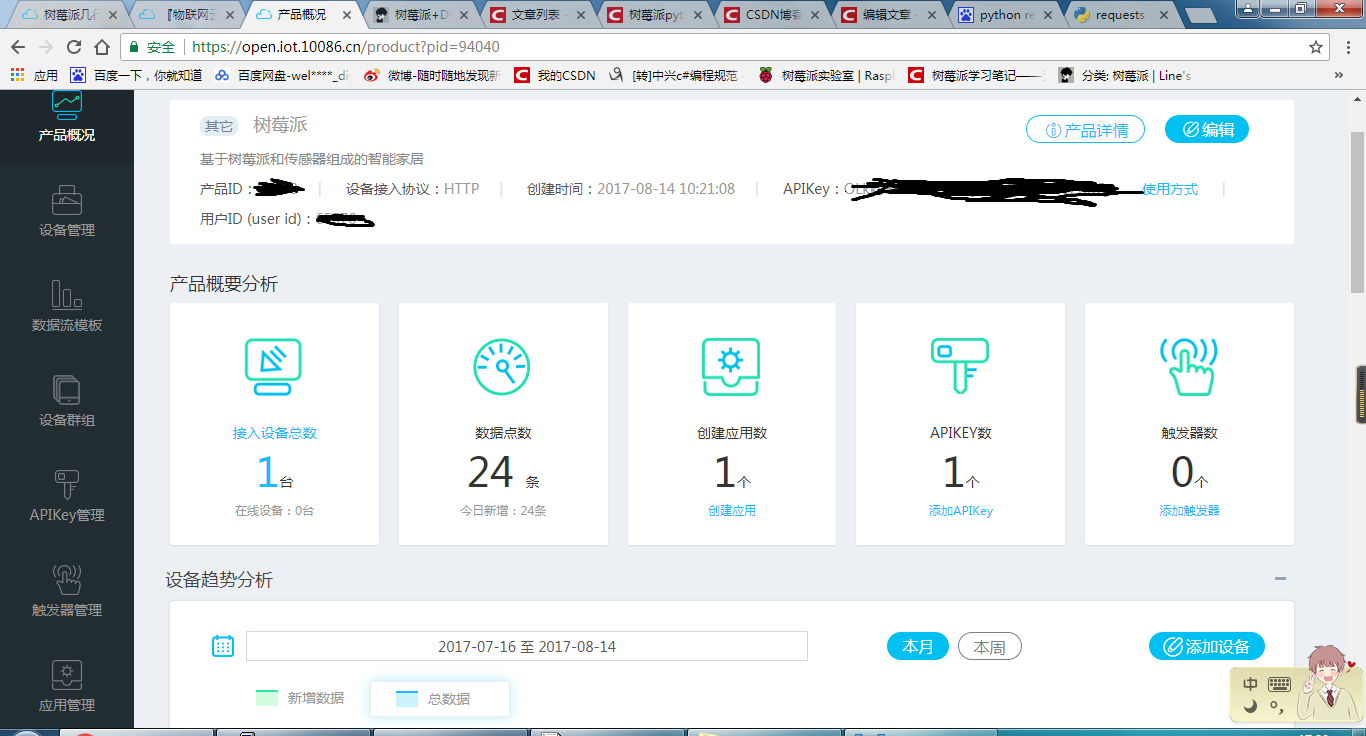Viewport: 1366px width, 736px height.
Task: Open the 应用 apps bookmark shortcut
Action: click(x=34, y=75)
